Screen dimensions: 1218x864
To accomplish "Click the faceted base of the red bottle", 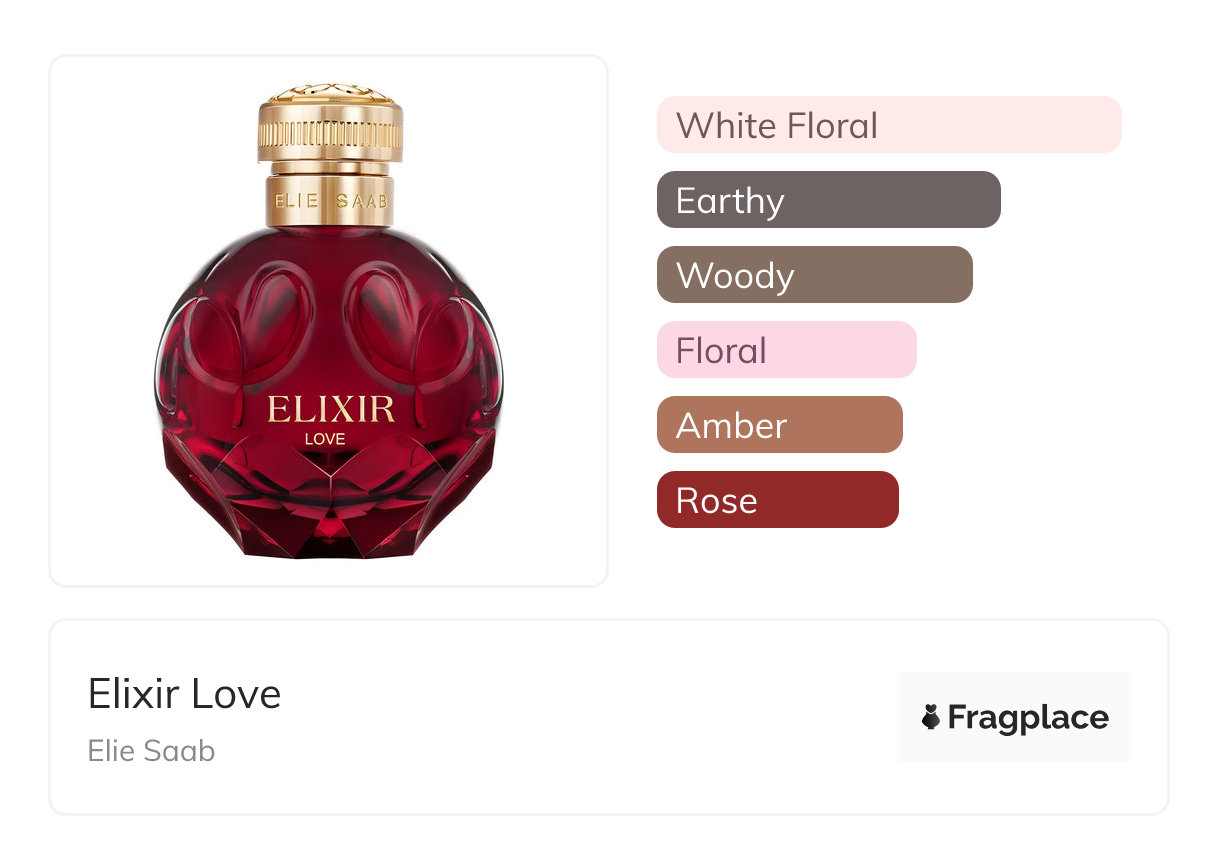I will coord(329,505).
